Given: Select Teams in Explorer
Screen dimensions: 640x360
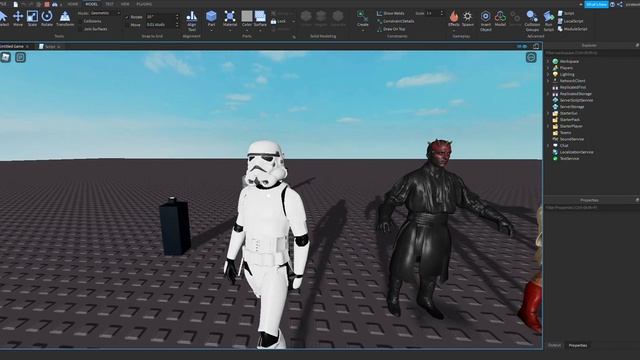Looking at the screenshot, I should click(x=565, y=133).
